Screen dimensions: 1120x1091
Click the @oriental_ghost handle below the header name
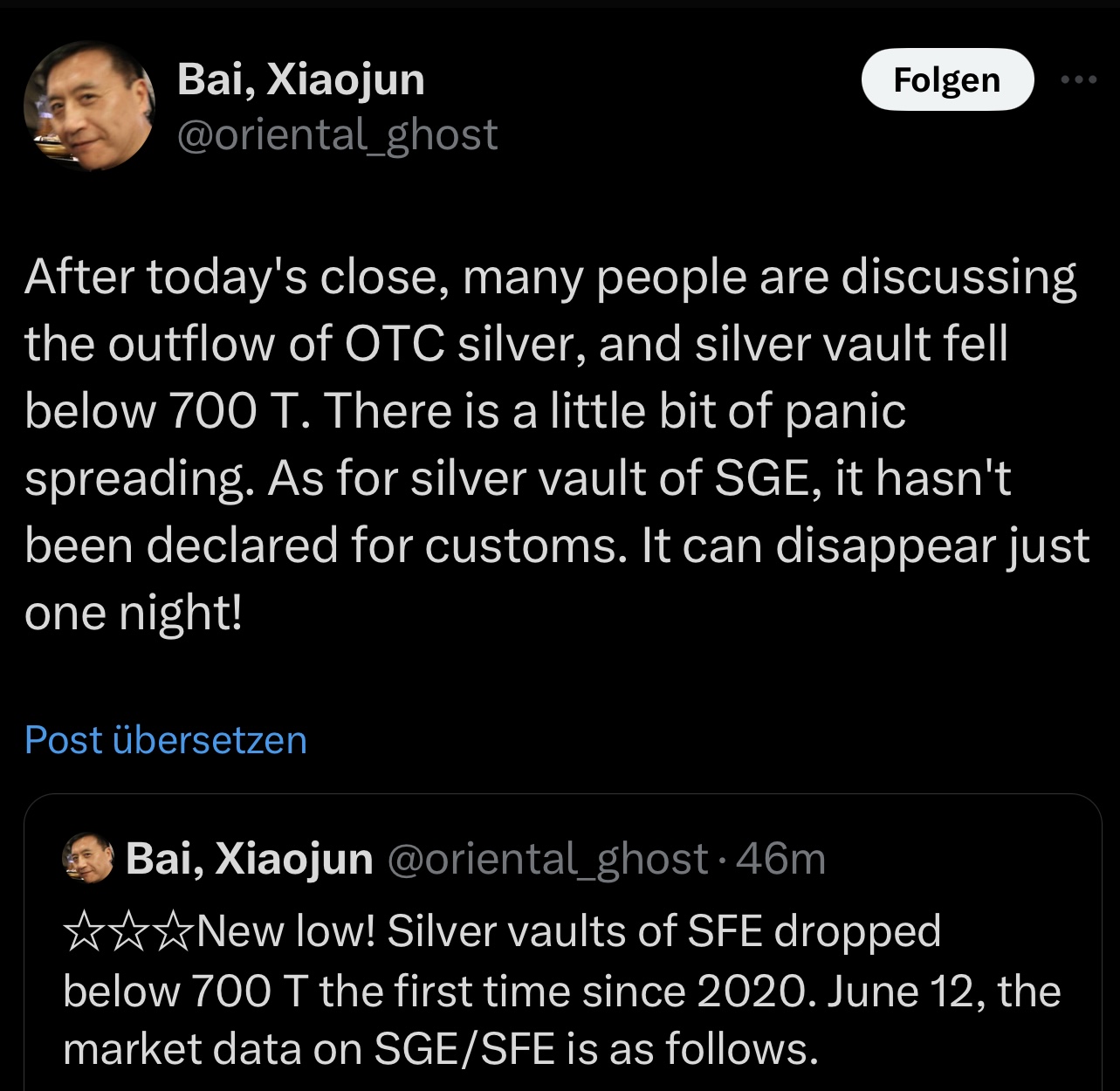[337, 134]
